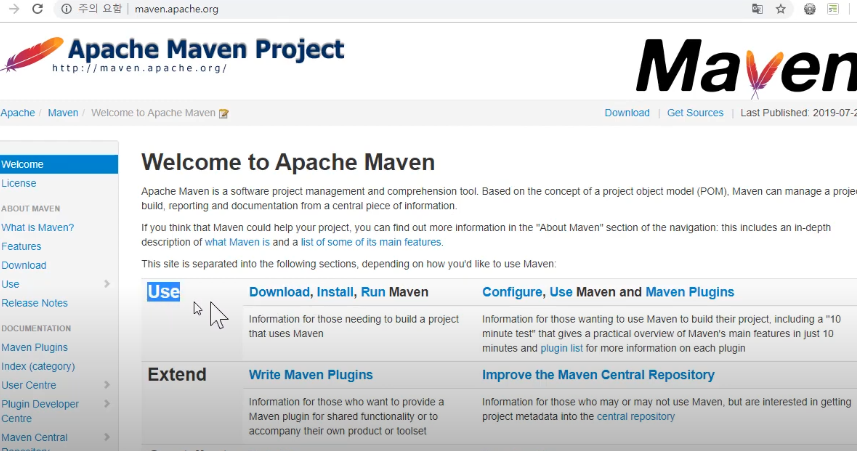Open Index (category) in the sidebar
Viewport: 857px width, 451px height.
(x=38, y=366)
